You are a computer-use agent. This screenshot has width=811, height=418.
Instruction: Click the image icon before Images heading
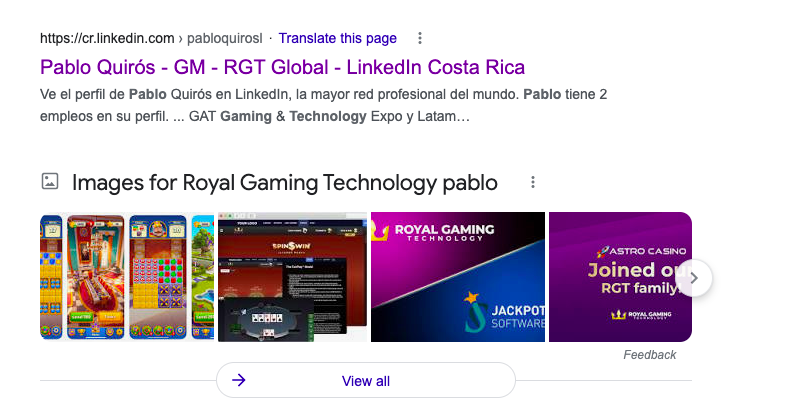point(50,182)
